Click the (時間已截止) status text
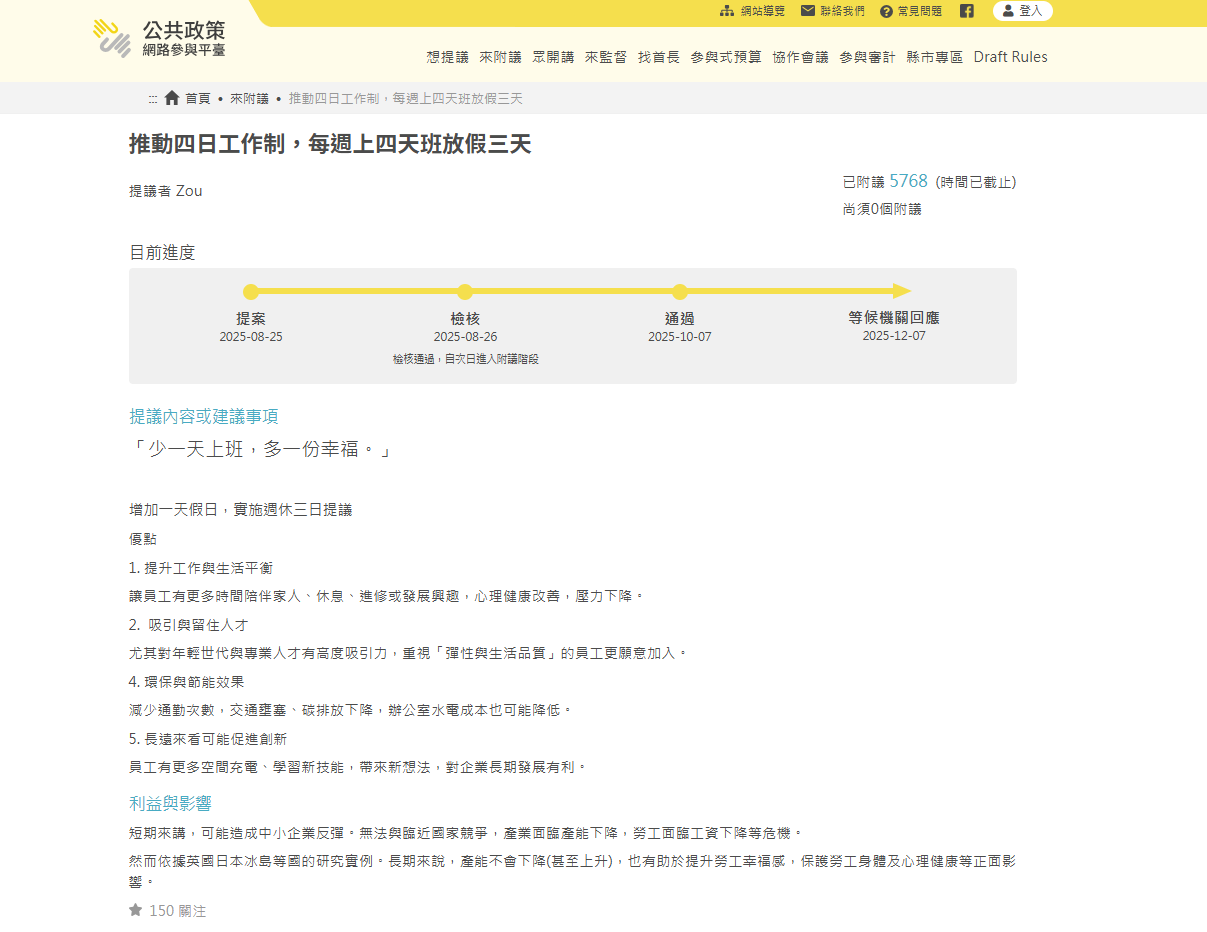The height and width of the screenshot is (932, 1207). 976,182
